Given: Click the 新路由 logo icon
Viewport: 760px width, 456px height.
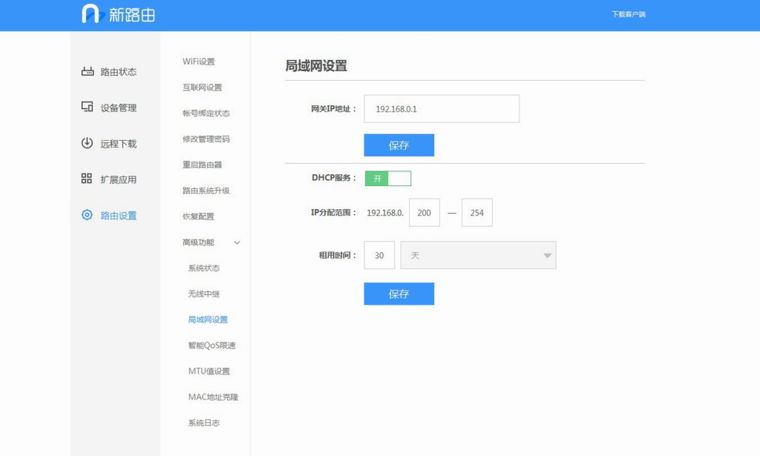Looking at the screenshot, I should pos(92,14).
